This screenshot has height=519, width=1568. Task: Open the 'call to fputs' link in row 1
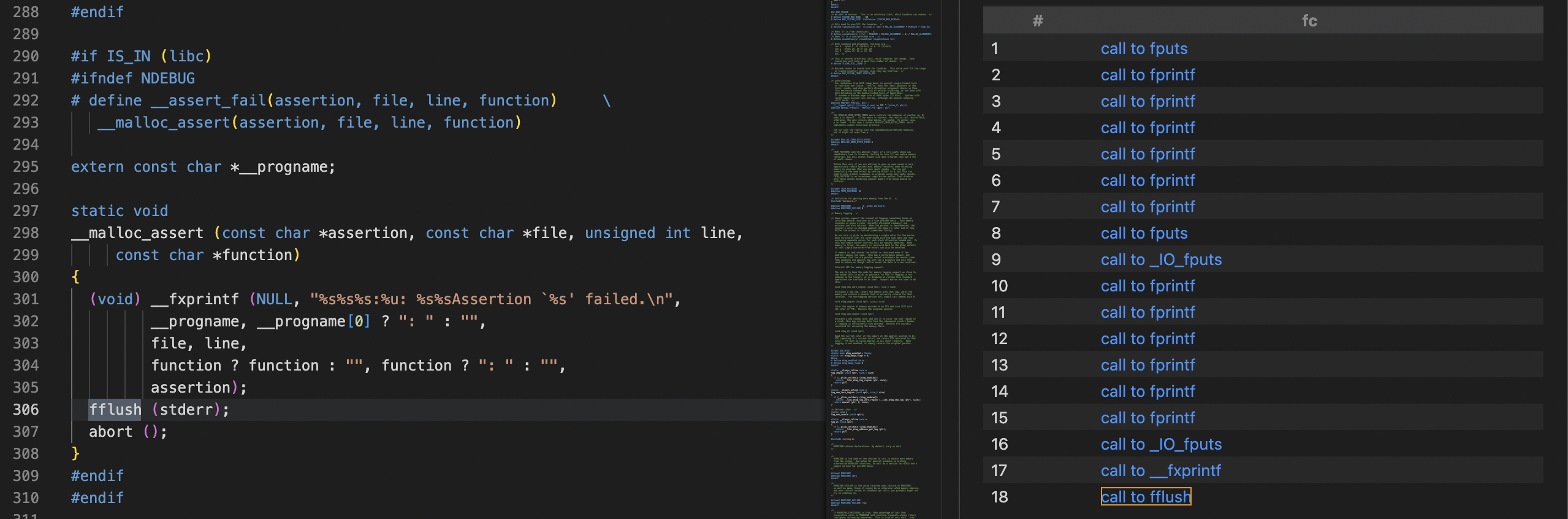click(1144, 48)
